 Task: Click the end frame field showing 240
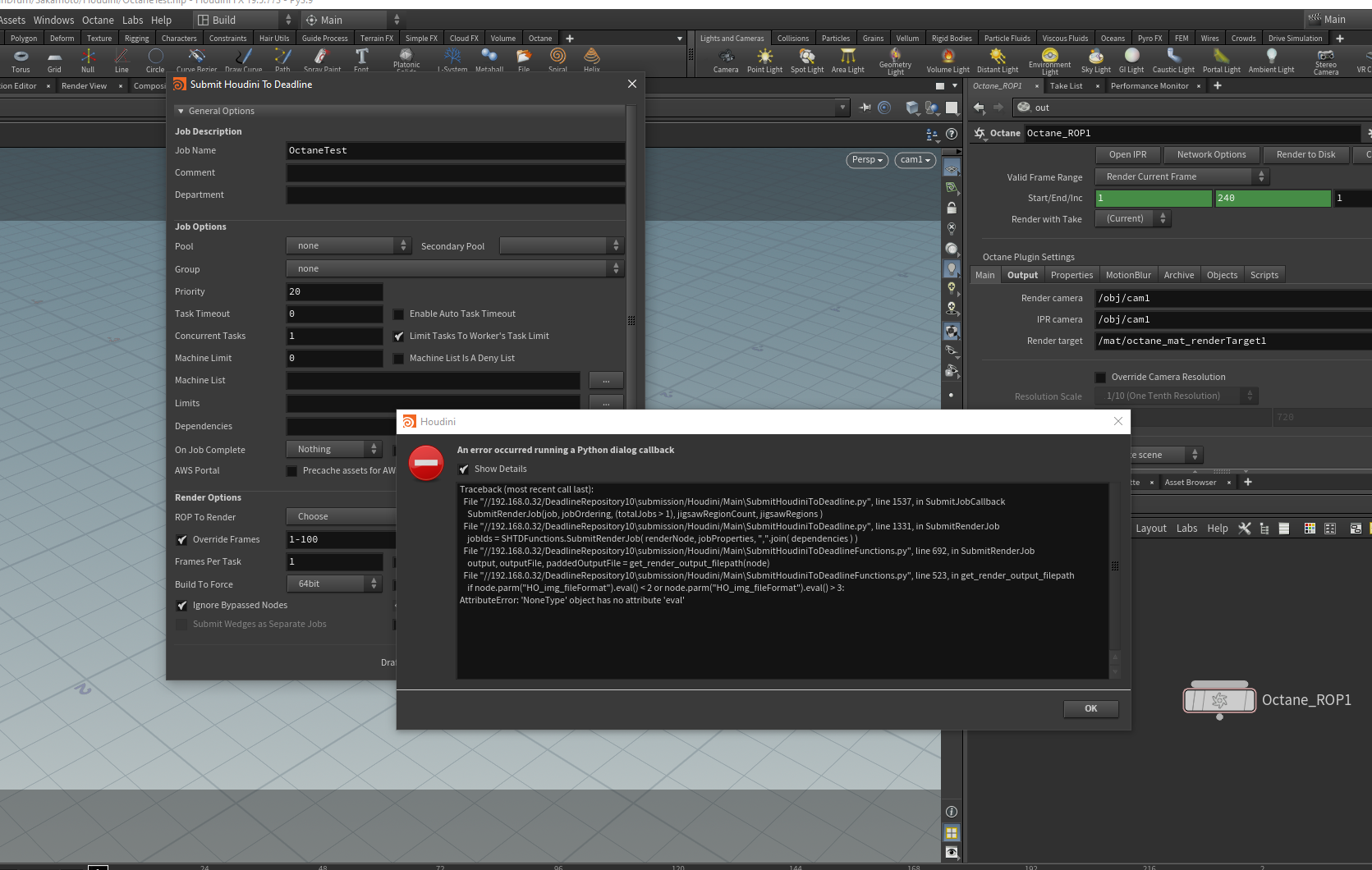pos(1273,198)
